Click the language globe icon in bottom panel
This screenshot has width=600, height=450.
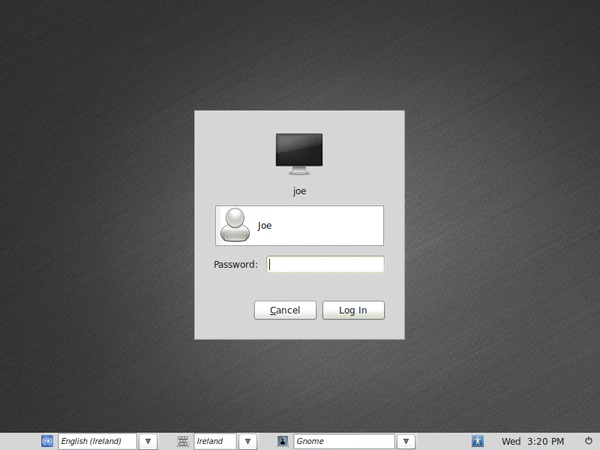[47, 441]
